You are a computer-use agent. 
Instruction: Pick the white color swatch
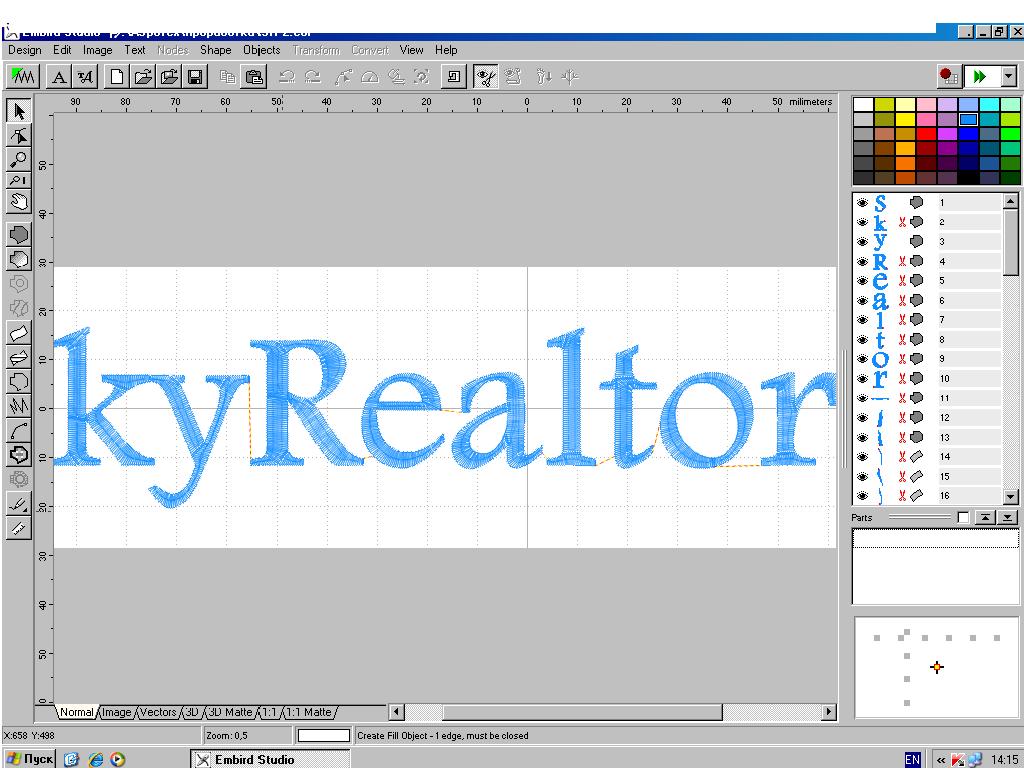tap(863, 104)
